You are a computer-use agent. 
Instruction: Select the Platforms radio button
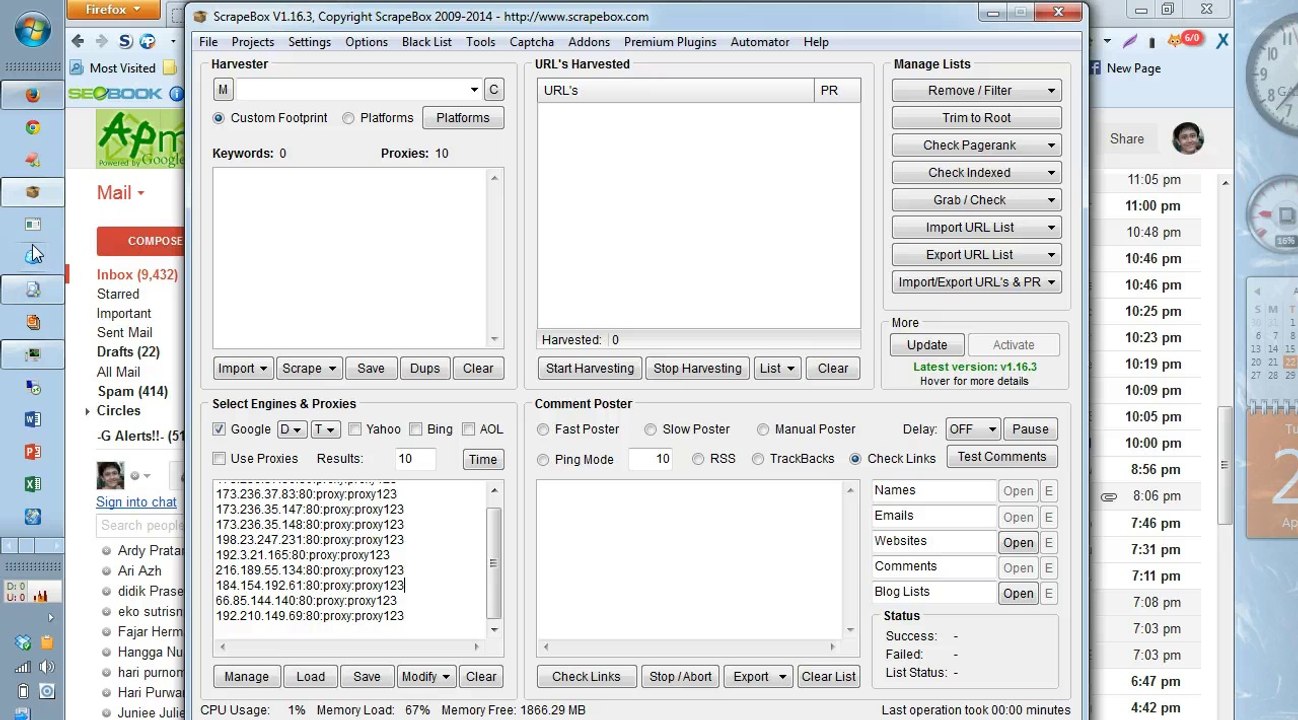(348, 118)
